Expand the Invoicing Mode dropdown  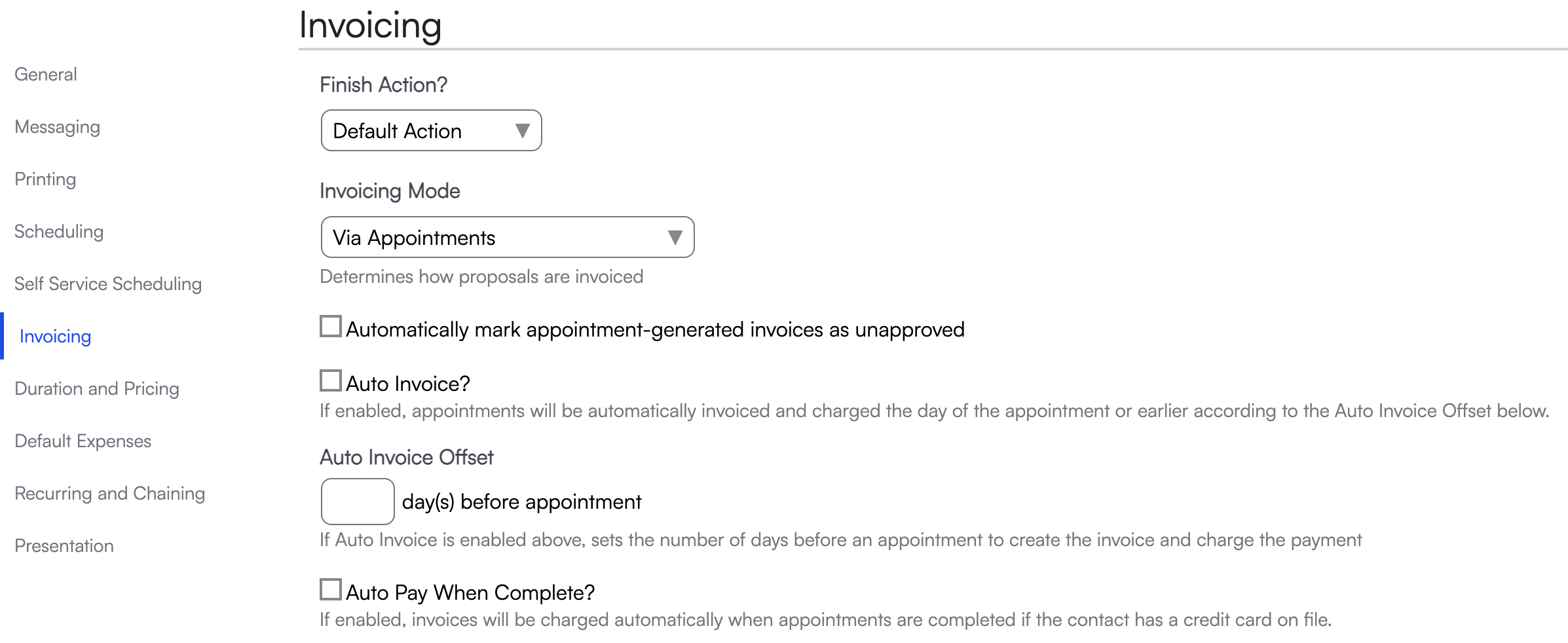[506, 238]
